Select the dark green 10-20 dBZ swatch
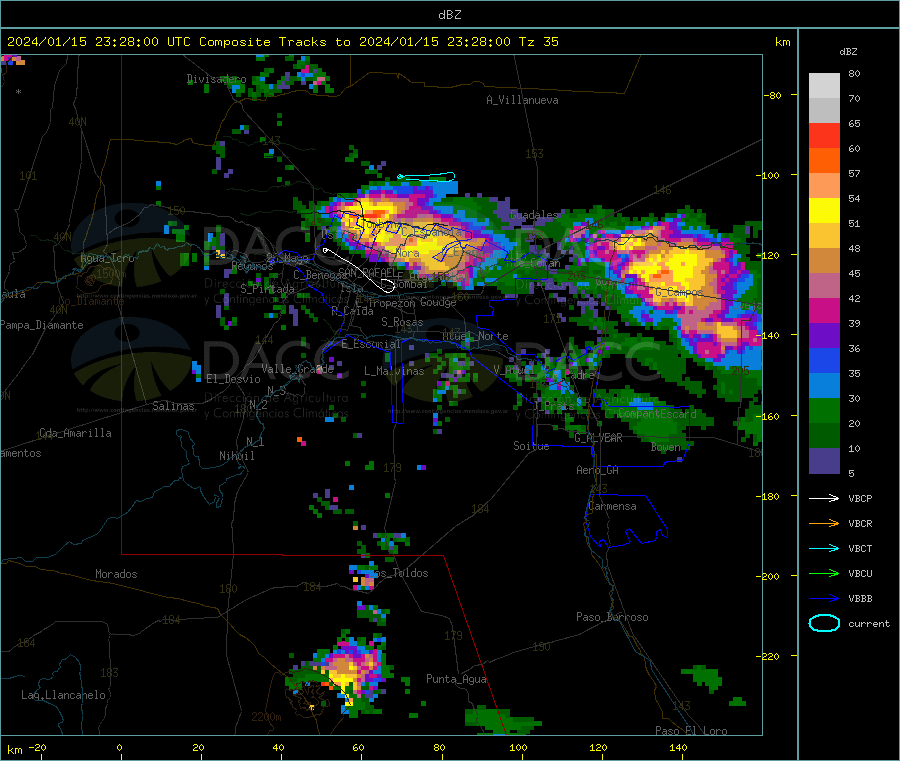The width and height of the screenshot is (900, 761). (x=824, y=436)
